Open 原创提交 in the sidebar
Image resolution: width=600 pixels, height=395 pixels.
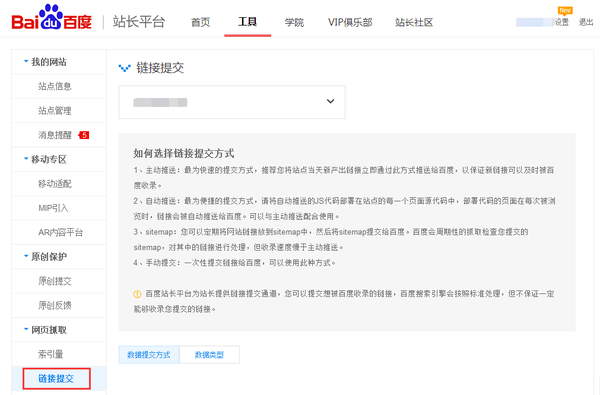click(55, 281)
